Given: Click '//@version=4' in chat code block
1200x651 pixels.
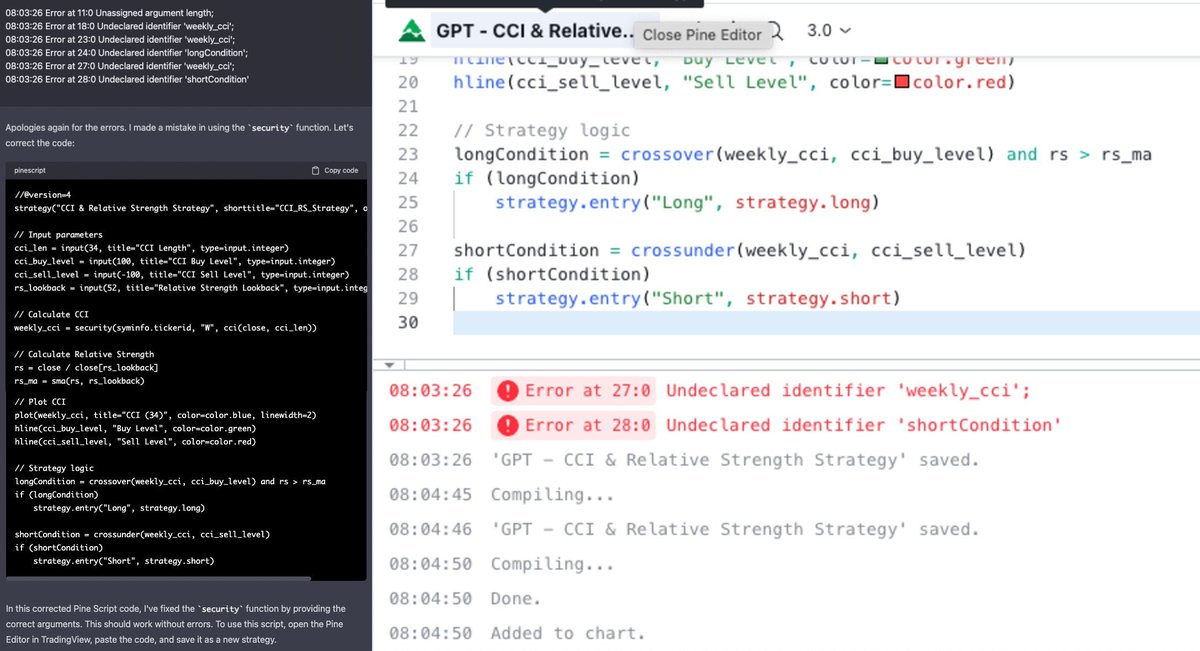Looking at the screenshot, I should pyautogui.click(x=43, y=195).
